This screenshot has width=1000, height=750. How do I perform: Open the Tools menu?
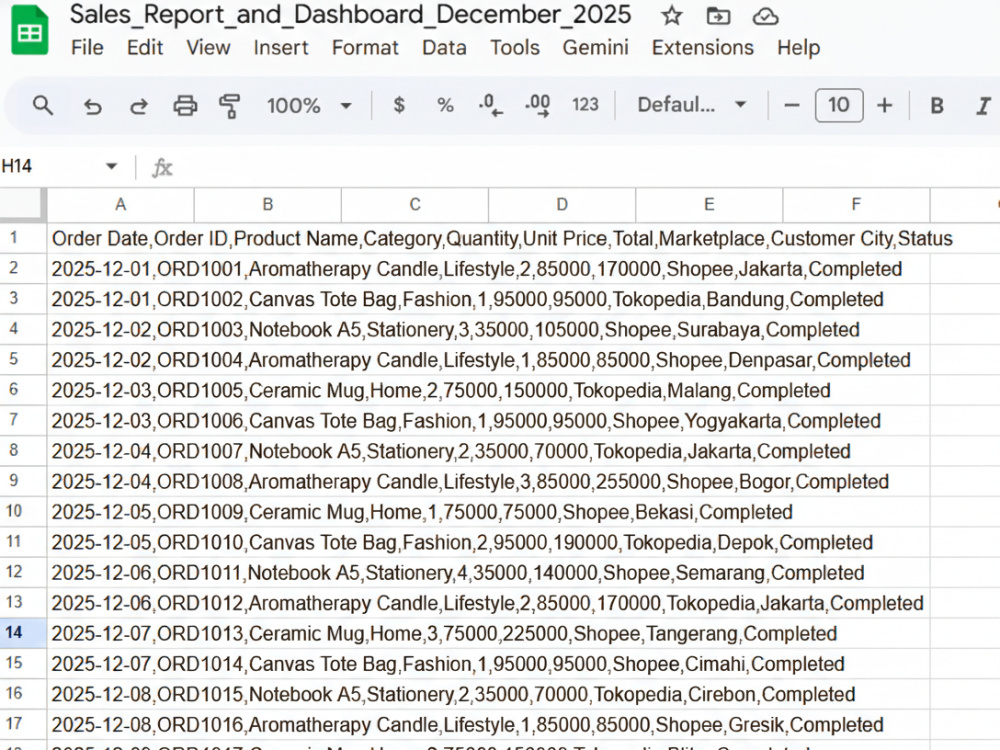[x=515, y=47]
